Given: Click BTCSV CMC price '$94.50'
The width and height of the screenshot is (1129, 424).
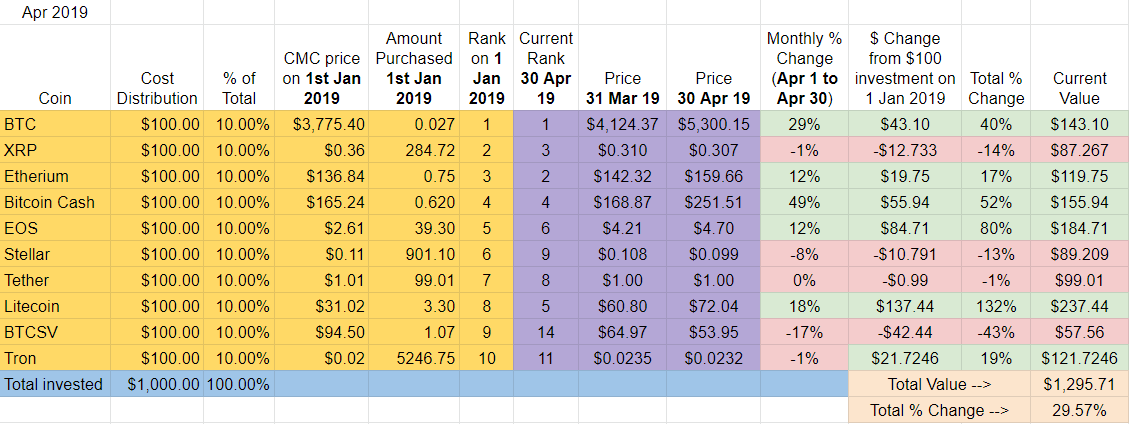Looking at the screenshot, I should (x=322, y=332).
